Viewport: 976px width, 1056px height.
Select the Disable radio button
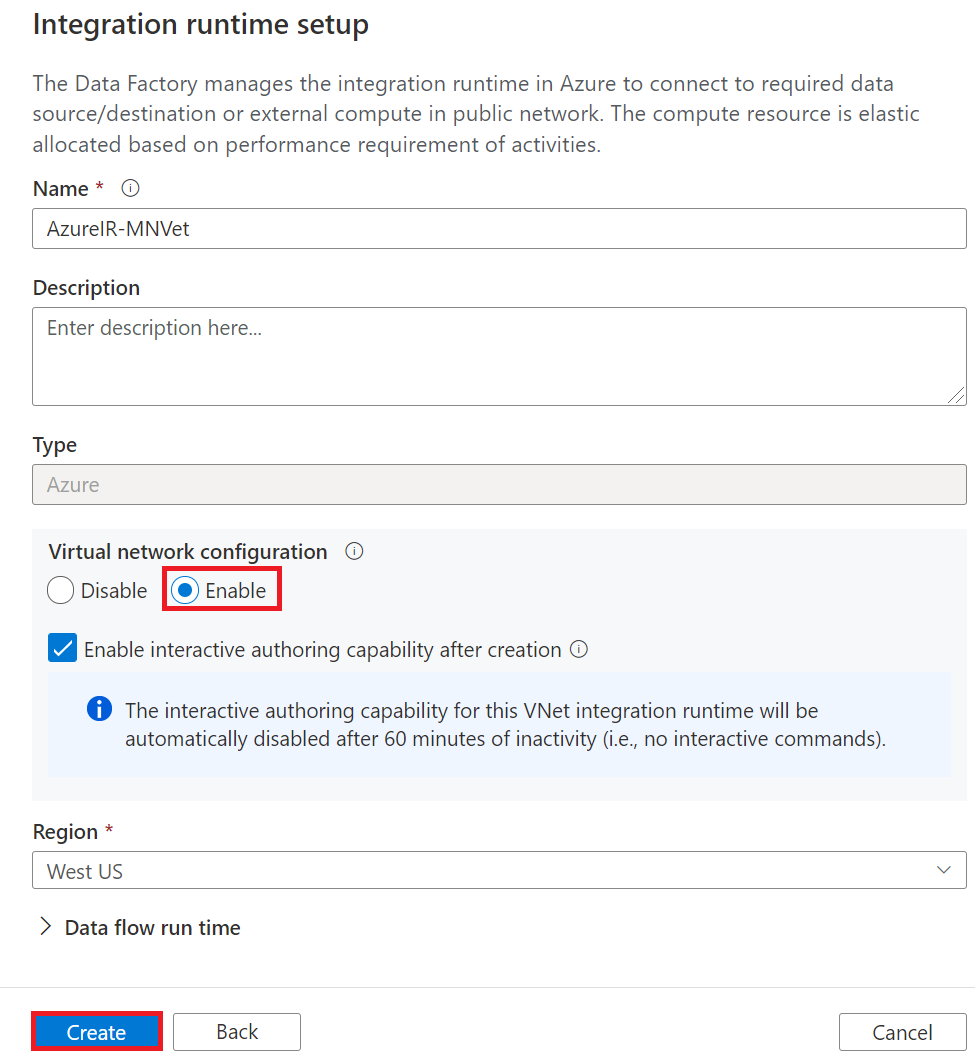click(x=61, y=591)
